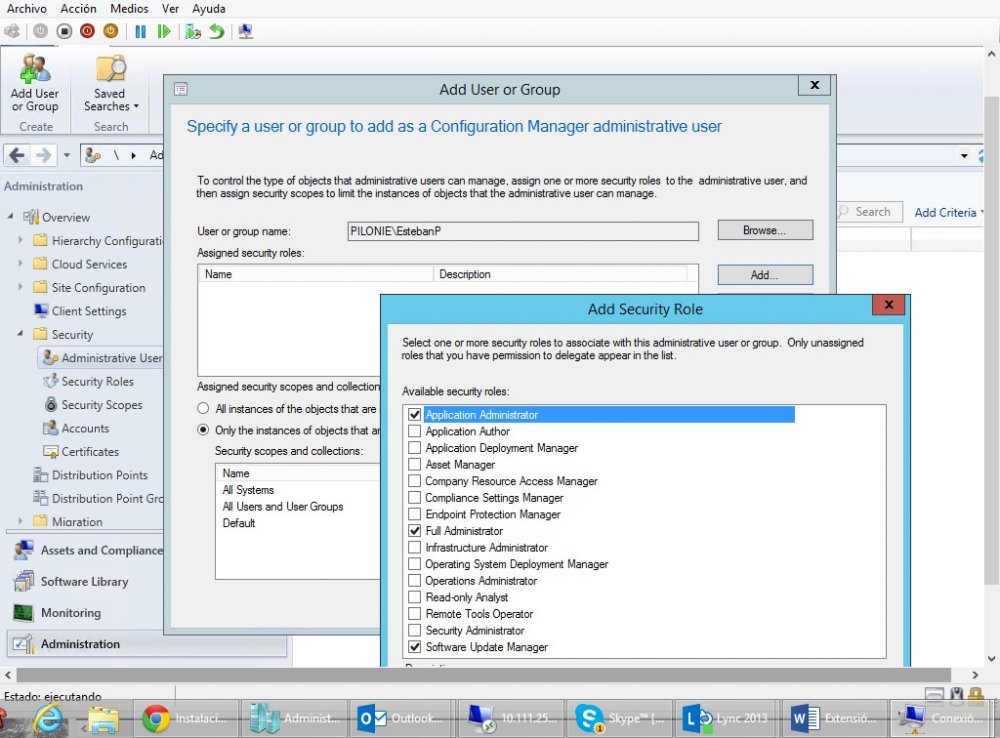
Task: Switch to Word in the taskbar
Action: [835, 718]
